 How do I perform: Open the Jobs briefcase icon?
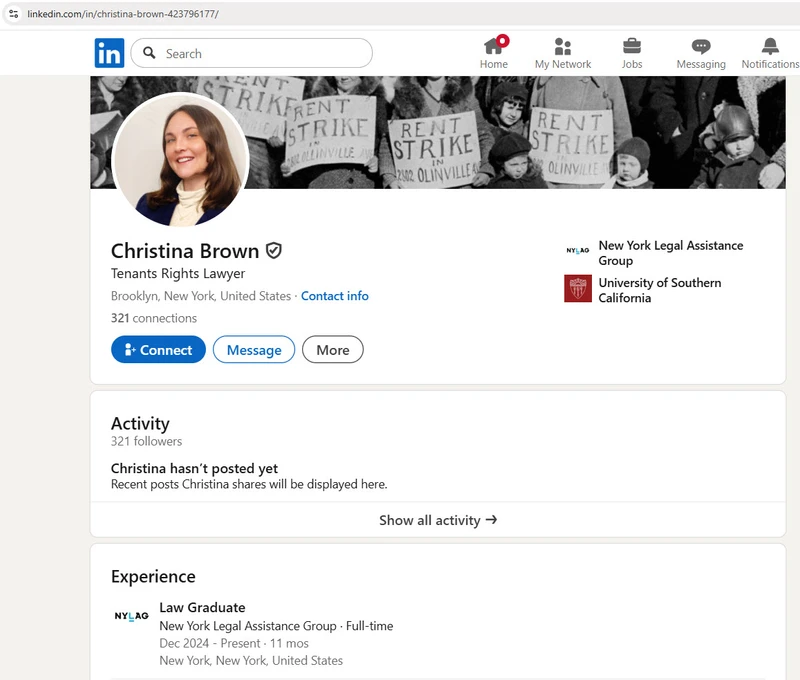click(x=632, y=46)
